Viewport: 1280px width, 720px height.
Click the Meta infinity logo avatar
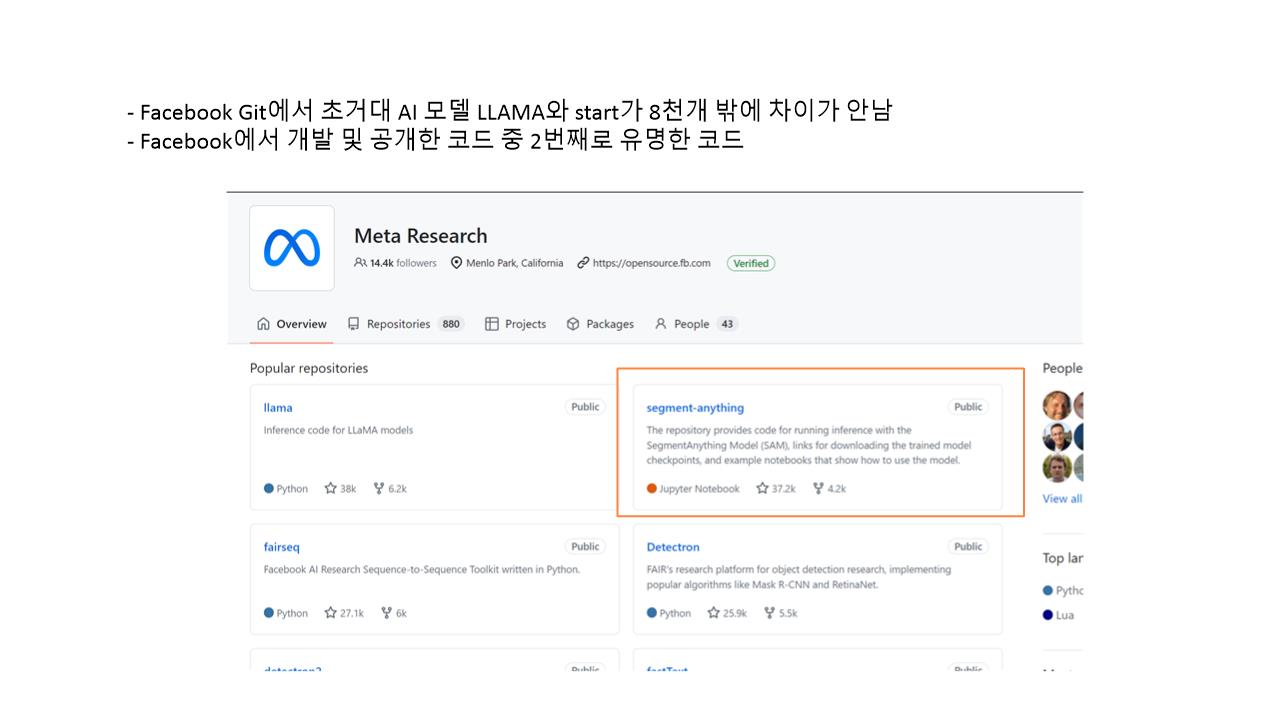pos(292,248)
